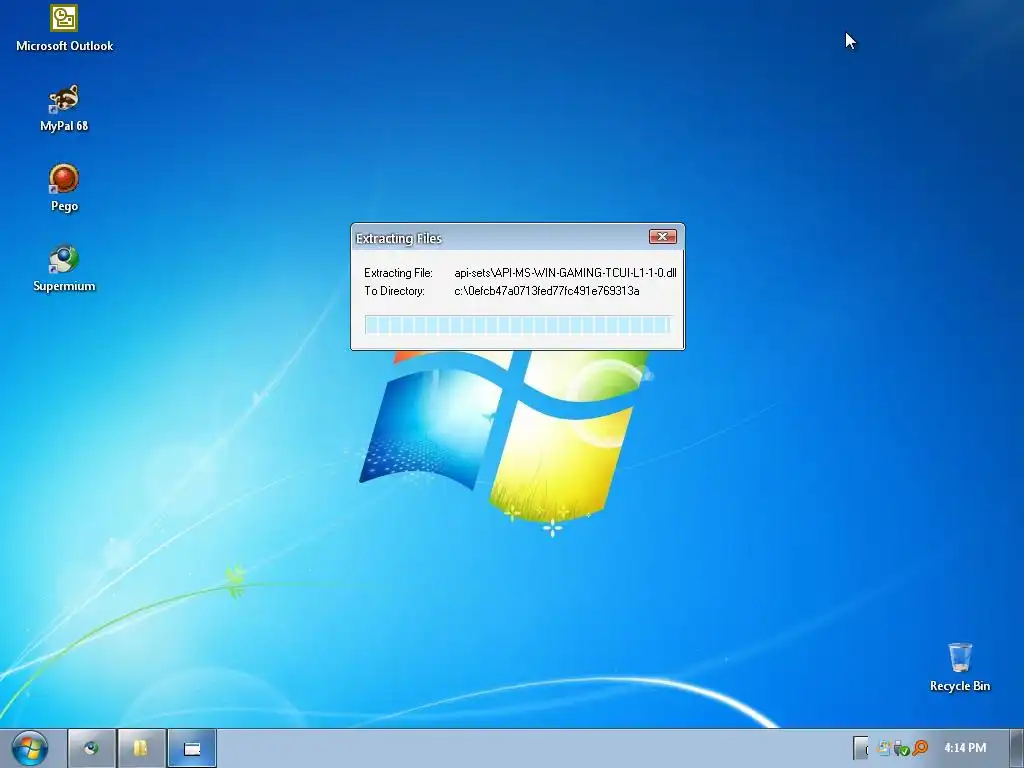
Task: Open the Windows Explorer taskbar button
Action: pyautogui.click(x=141, y=748)
